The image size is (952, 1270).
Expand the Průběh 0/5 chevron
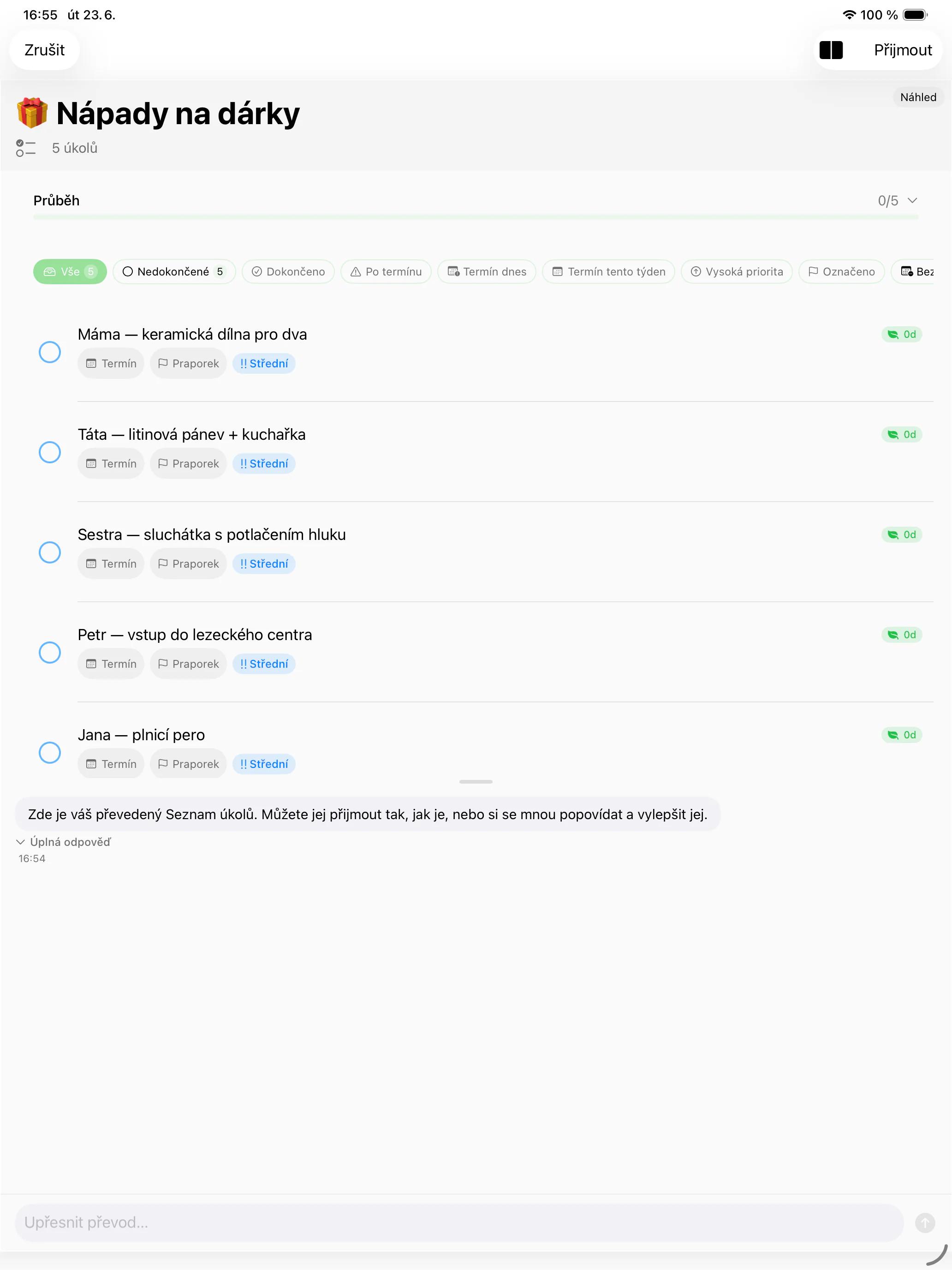tap(912, 200)
